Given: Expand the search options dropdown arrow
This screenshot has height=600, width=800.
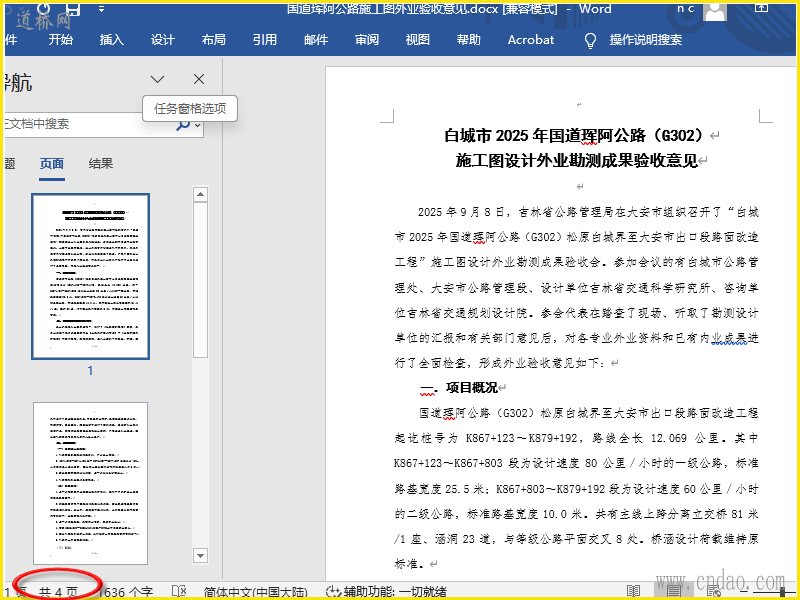Looking at the screenshot, I should point(198,125).
